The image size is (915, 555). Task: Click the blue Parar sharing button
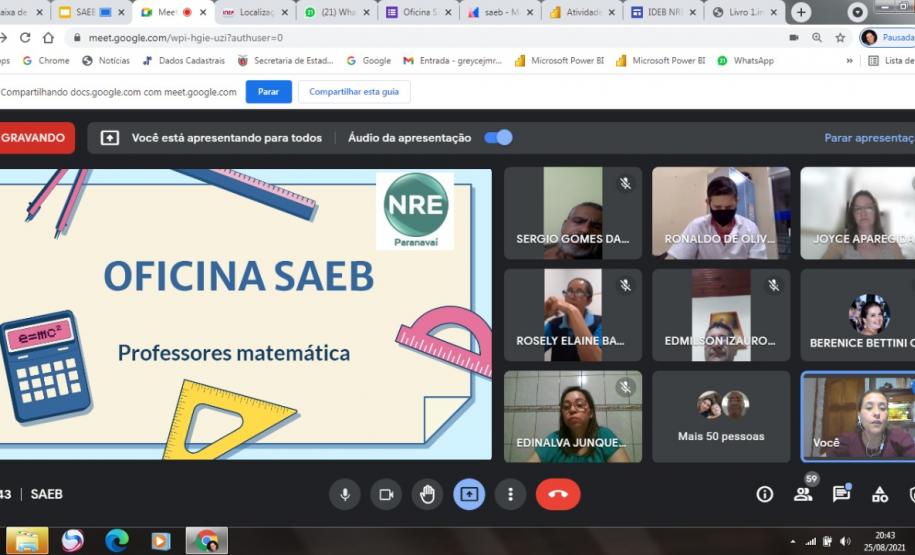tap(268, 92)
